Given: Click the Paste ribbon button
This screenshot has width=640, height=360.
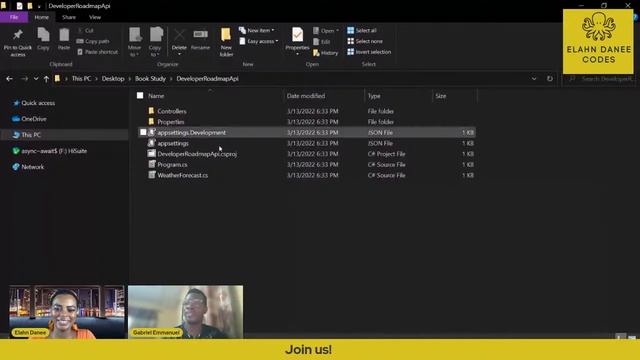Looking at the screenshot, I should pos(64,39).
